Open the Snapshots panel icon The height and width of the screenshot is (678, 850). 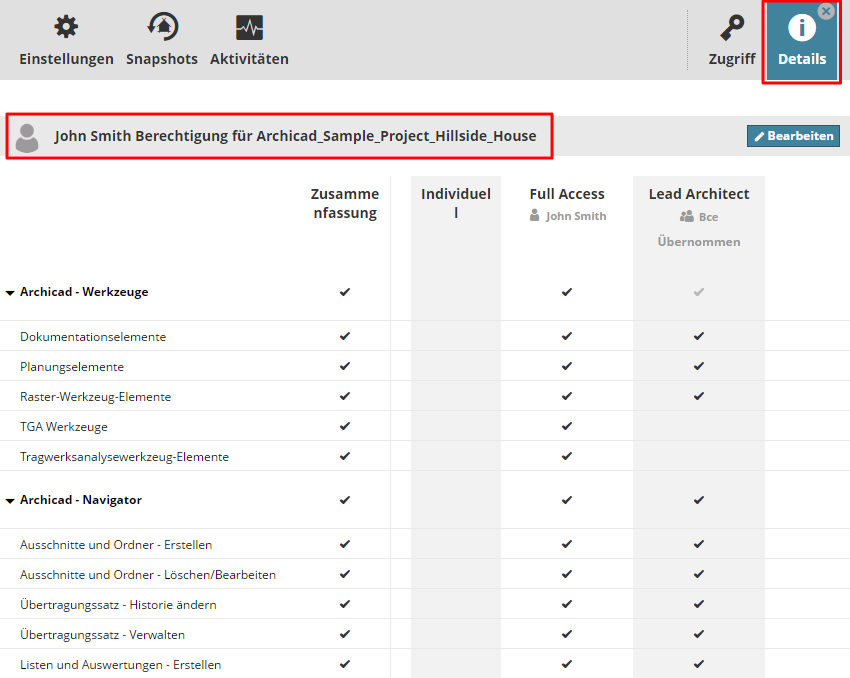tap(162, 27)
